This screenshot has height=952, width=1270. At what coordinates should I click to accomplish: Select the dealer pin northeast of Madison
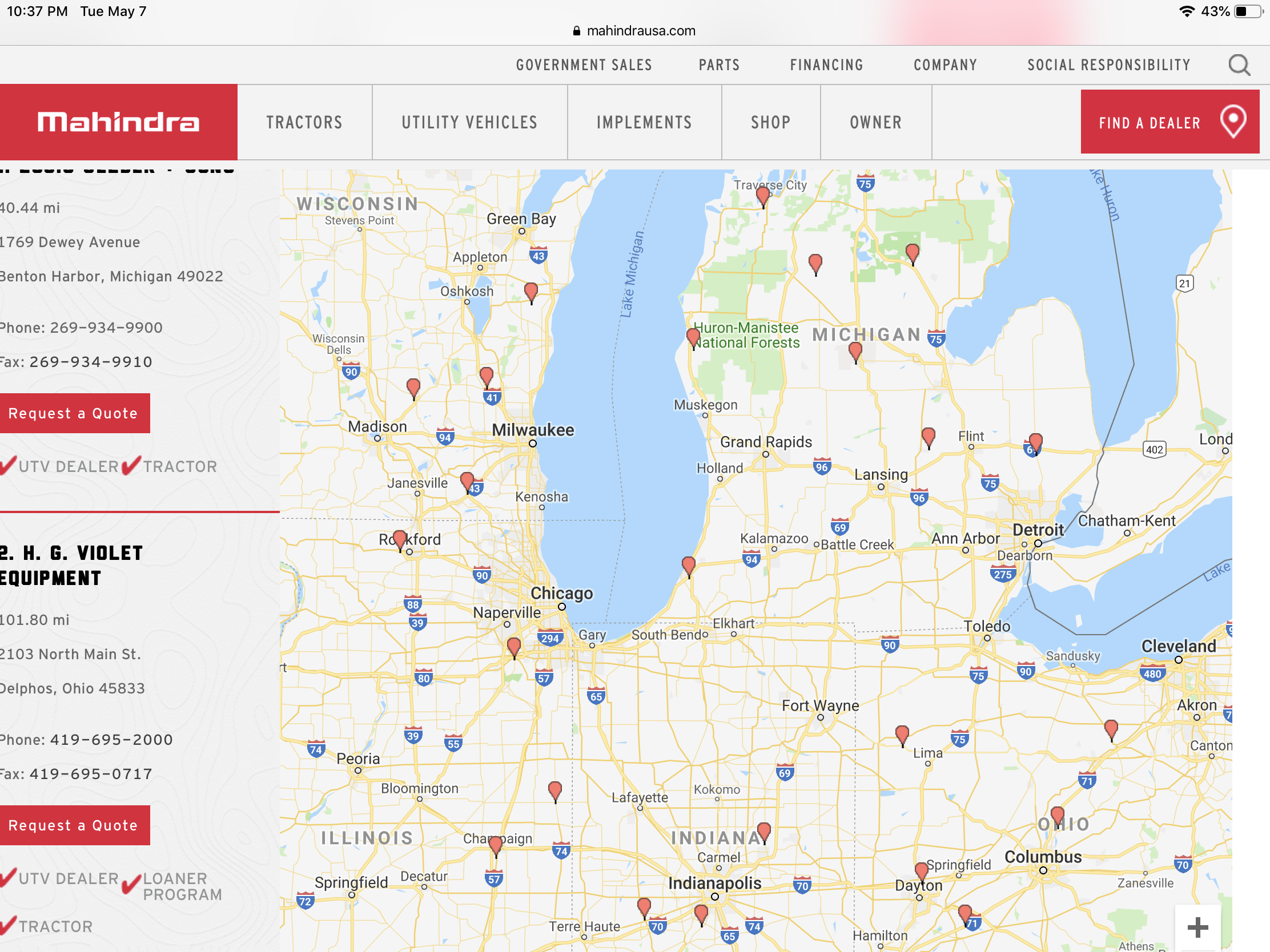click(x=413, y=389)
